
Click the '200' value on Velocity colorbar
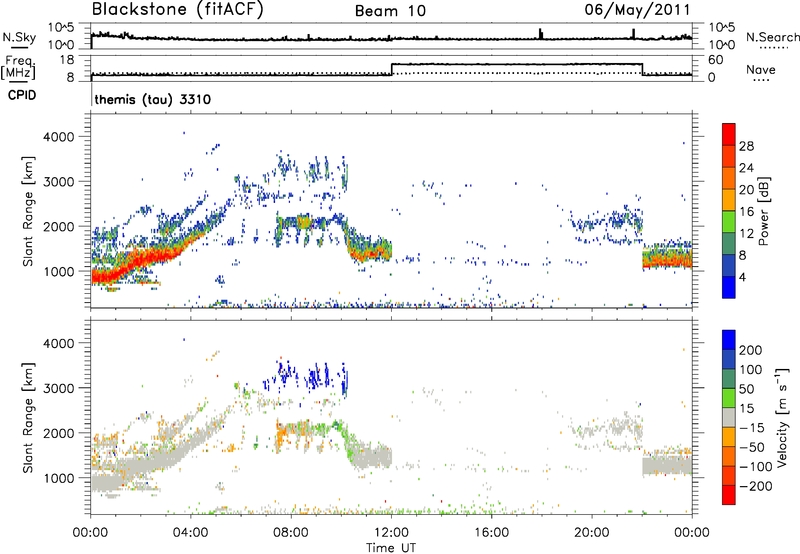[751, 350]
